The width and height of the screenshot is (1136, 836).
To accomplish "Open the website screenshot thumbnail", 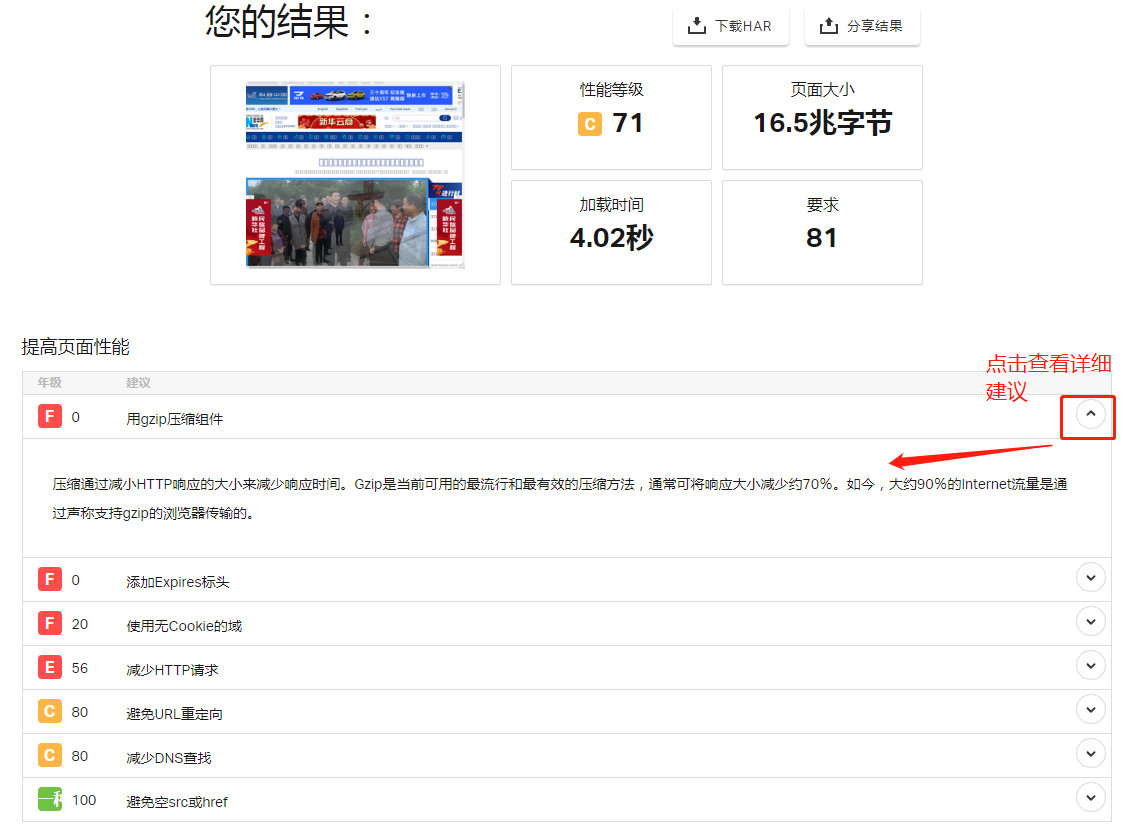I will 354,175.
